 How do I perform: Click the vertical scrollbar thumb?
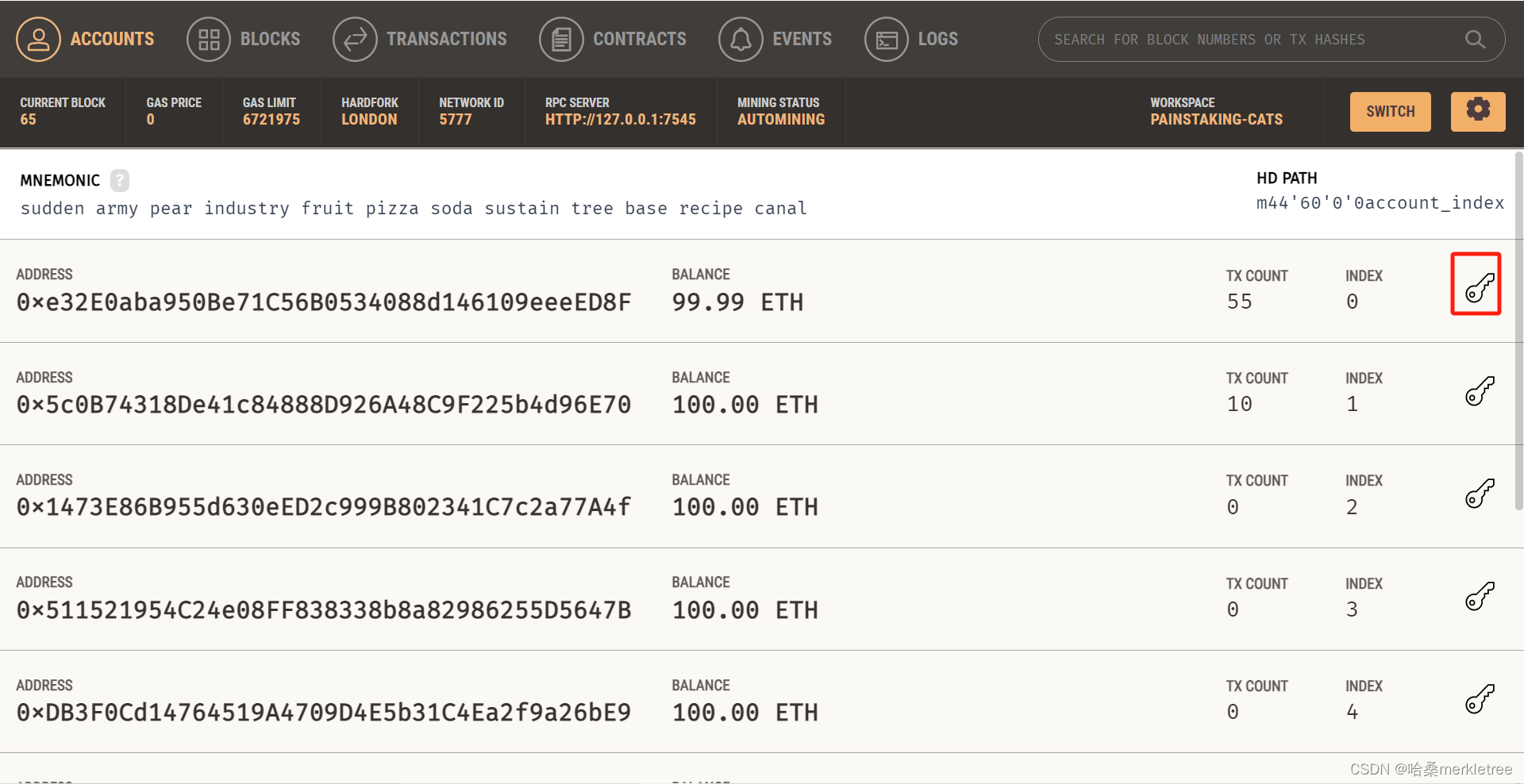coord(1519,331)
